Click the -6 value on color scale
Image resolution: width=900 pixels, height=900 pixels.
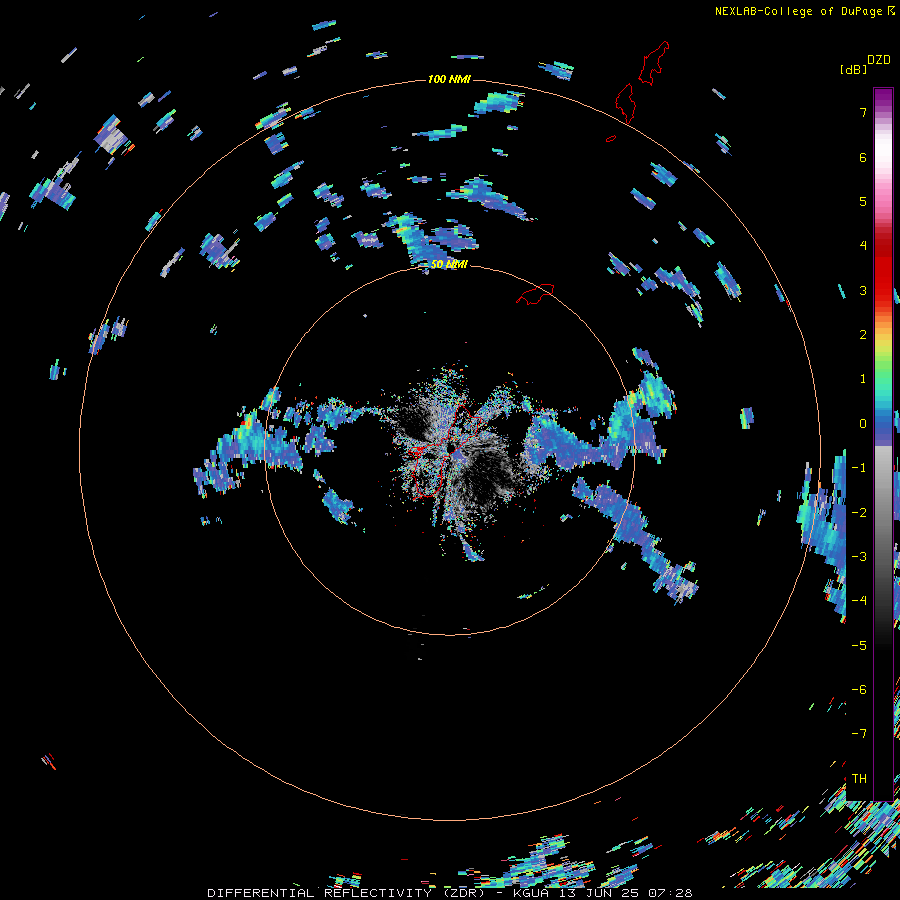[859, 690]
